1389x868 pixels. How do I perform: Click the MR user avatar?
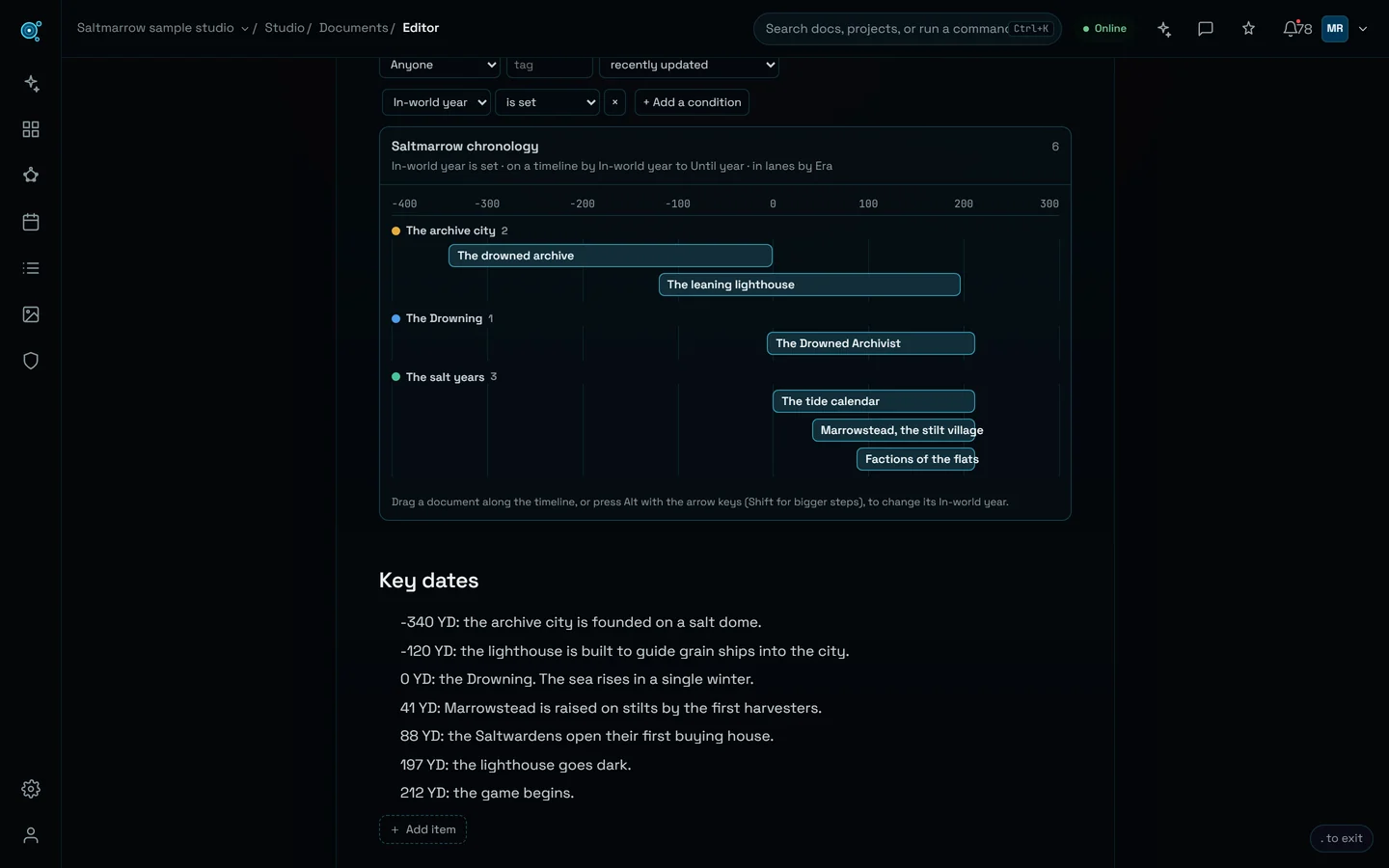(x=1335, y=29)
